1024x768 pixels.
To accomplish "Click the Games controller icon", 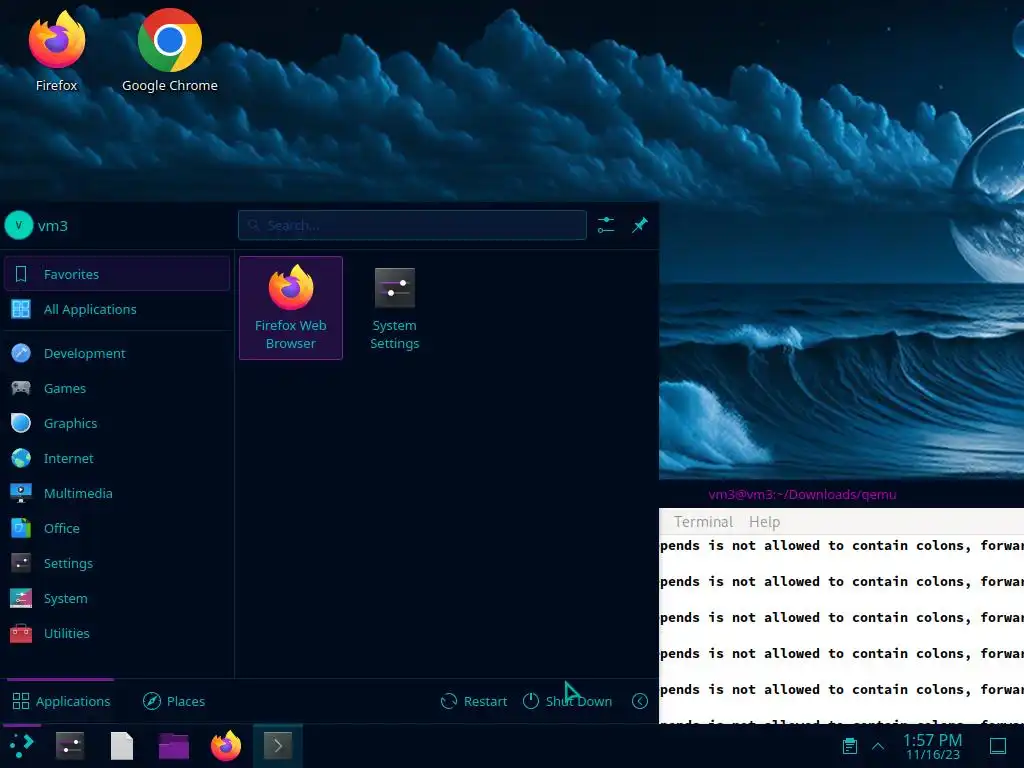I will pos(21,389).
